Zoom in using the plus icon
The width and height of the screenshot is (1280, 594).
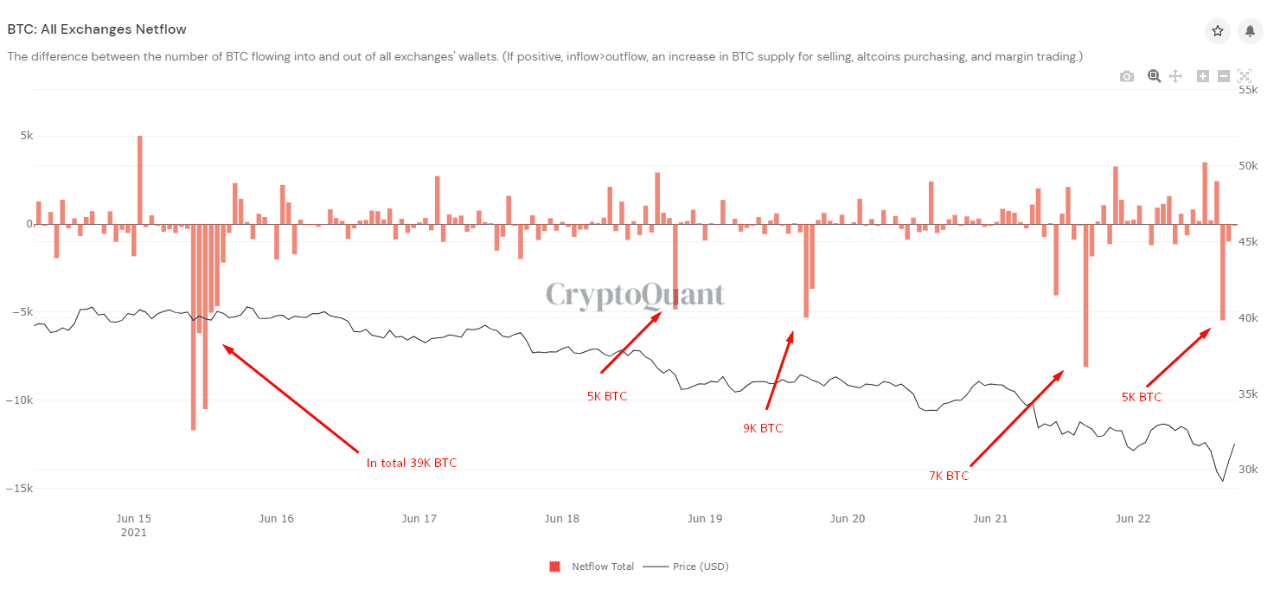pos(1202,75)
